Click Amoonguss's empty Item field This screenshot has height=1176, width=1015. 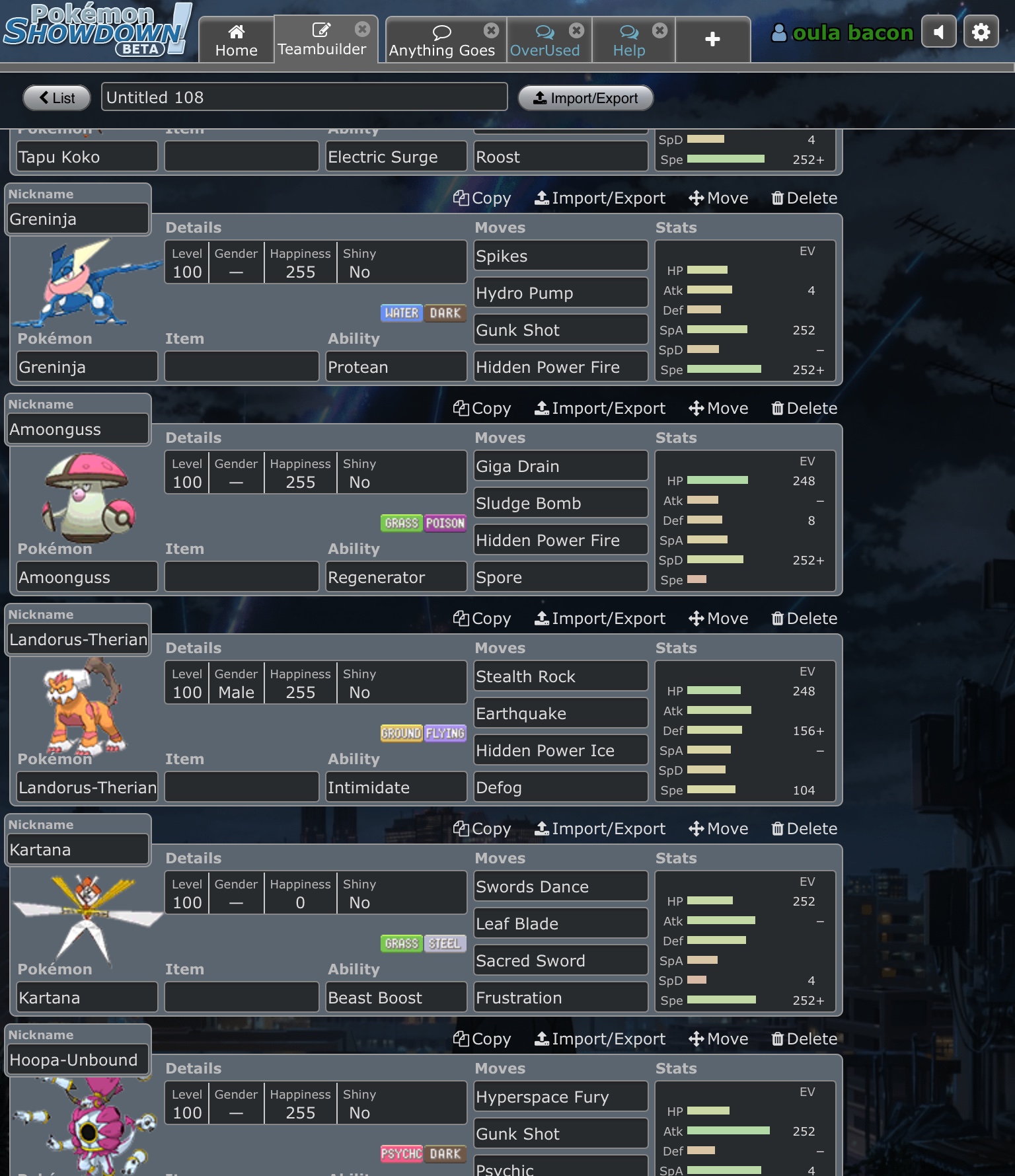[241, 577]
